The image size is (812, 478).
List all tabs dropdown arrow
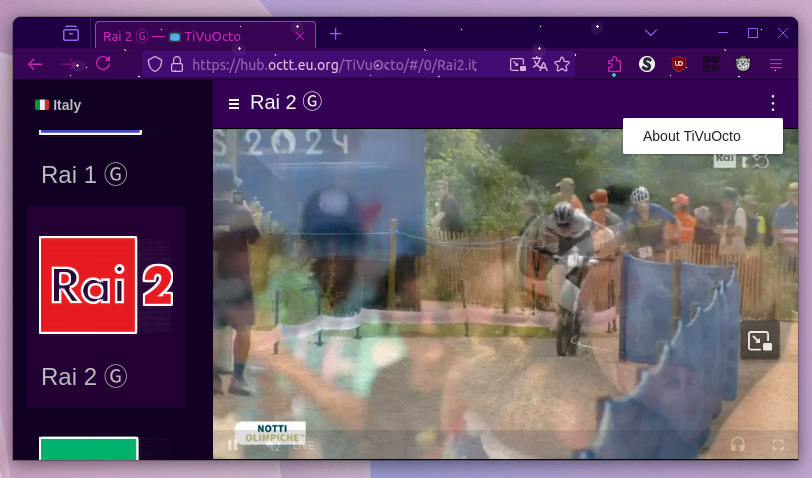click(651, 33)
